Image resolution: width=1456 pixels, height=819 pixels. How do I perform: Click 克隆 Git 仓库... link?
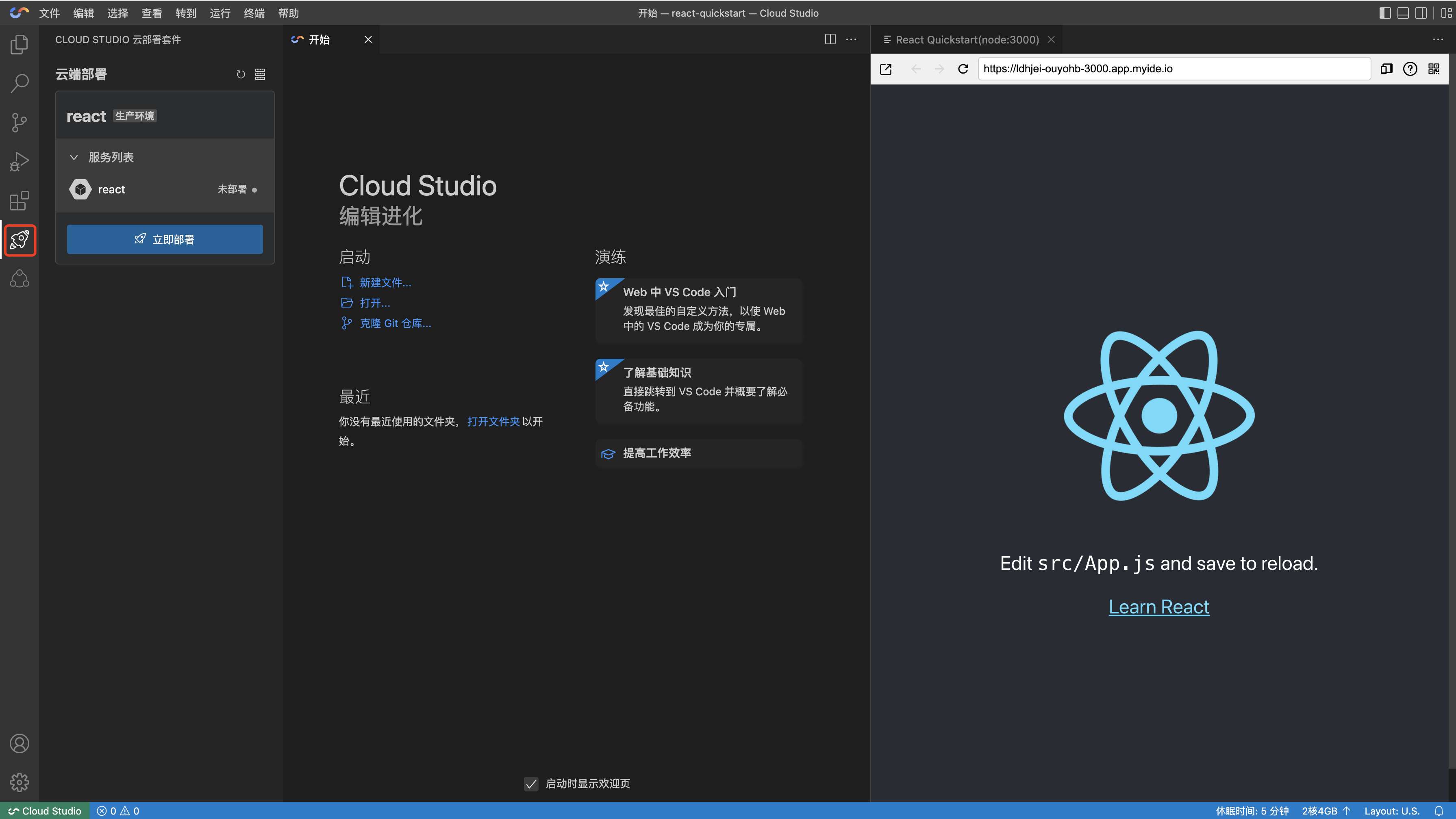coord(395,324)
